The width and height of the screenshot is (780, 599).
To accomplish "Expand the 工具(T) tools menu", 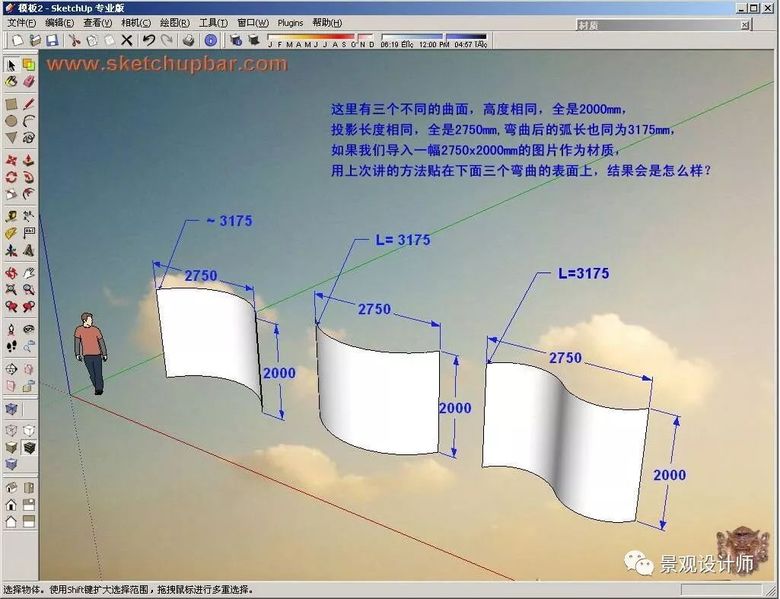I will coord(213,22).
